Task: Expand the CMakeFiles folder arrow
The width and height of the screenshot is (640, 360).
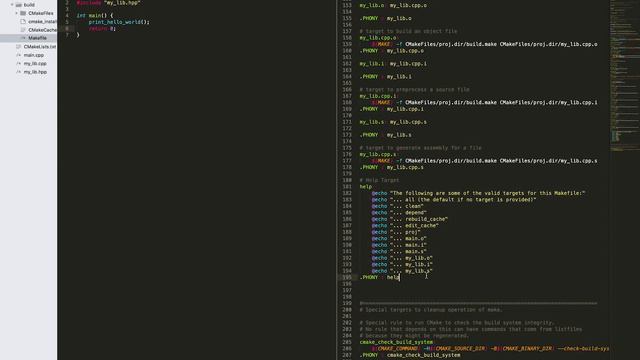Action: point(17,13)
